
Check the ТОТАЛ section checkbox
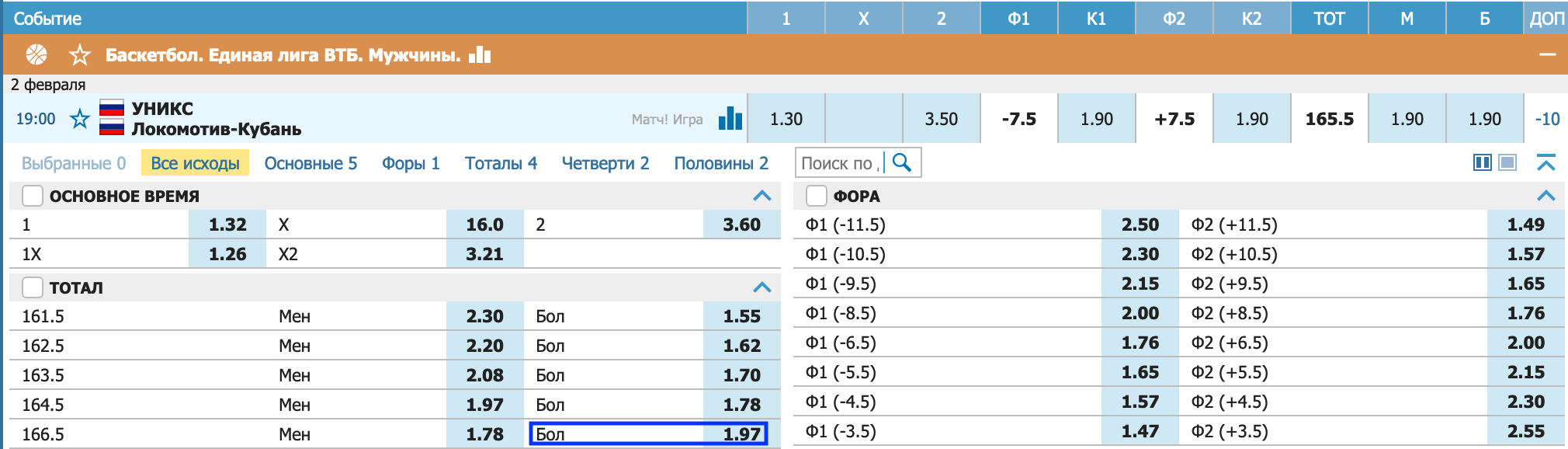point(33,287)
